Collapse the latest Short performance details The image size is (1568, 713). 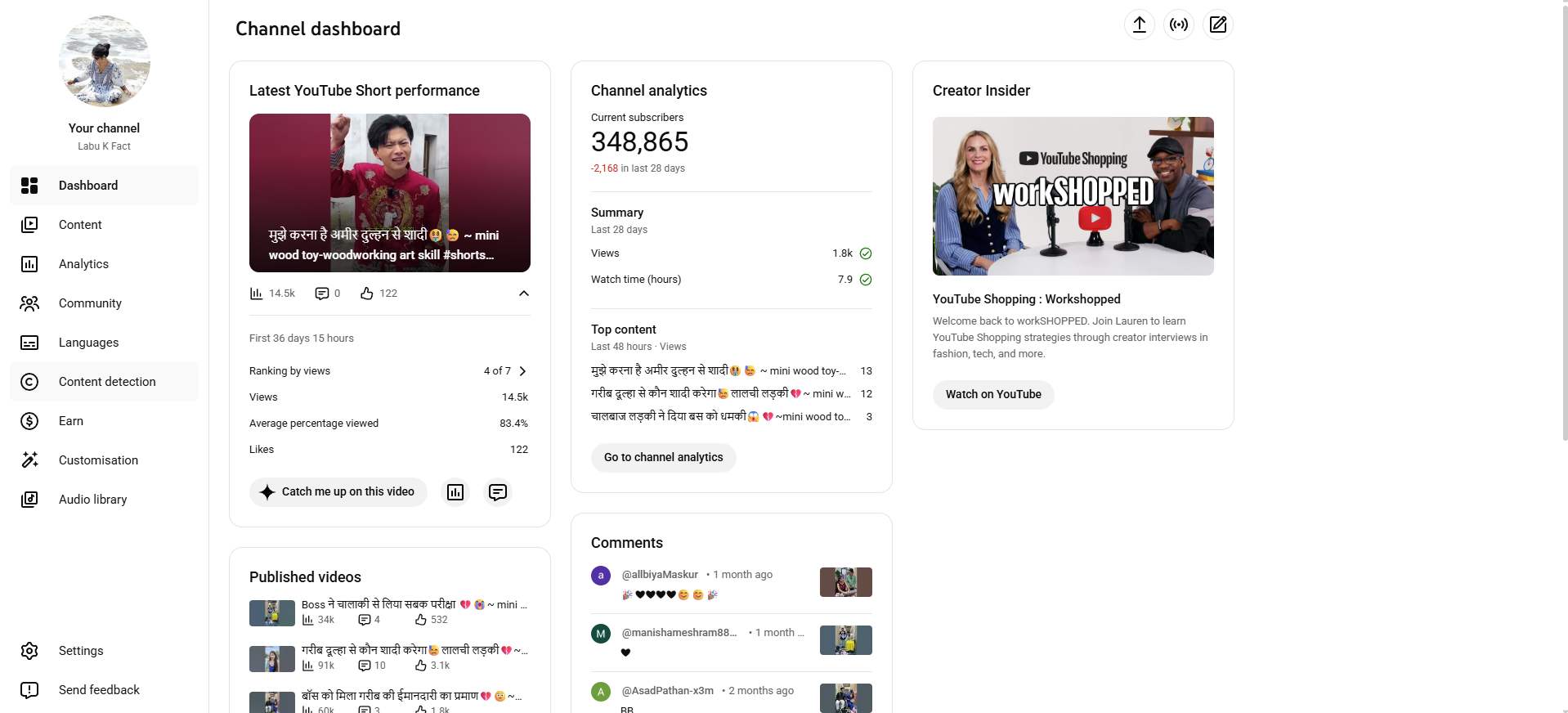pos(524,294)
